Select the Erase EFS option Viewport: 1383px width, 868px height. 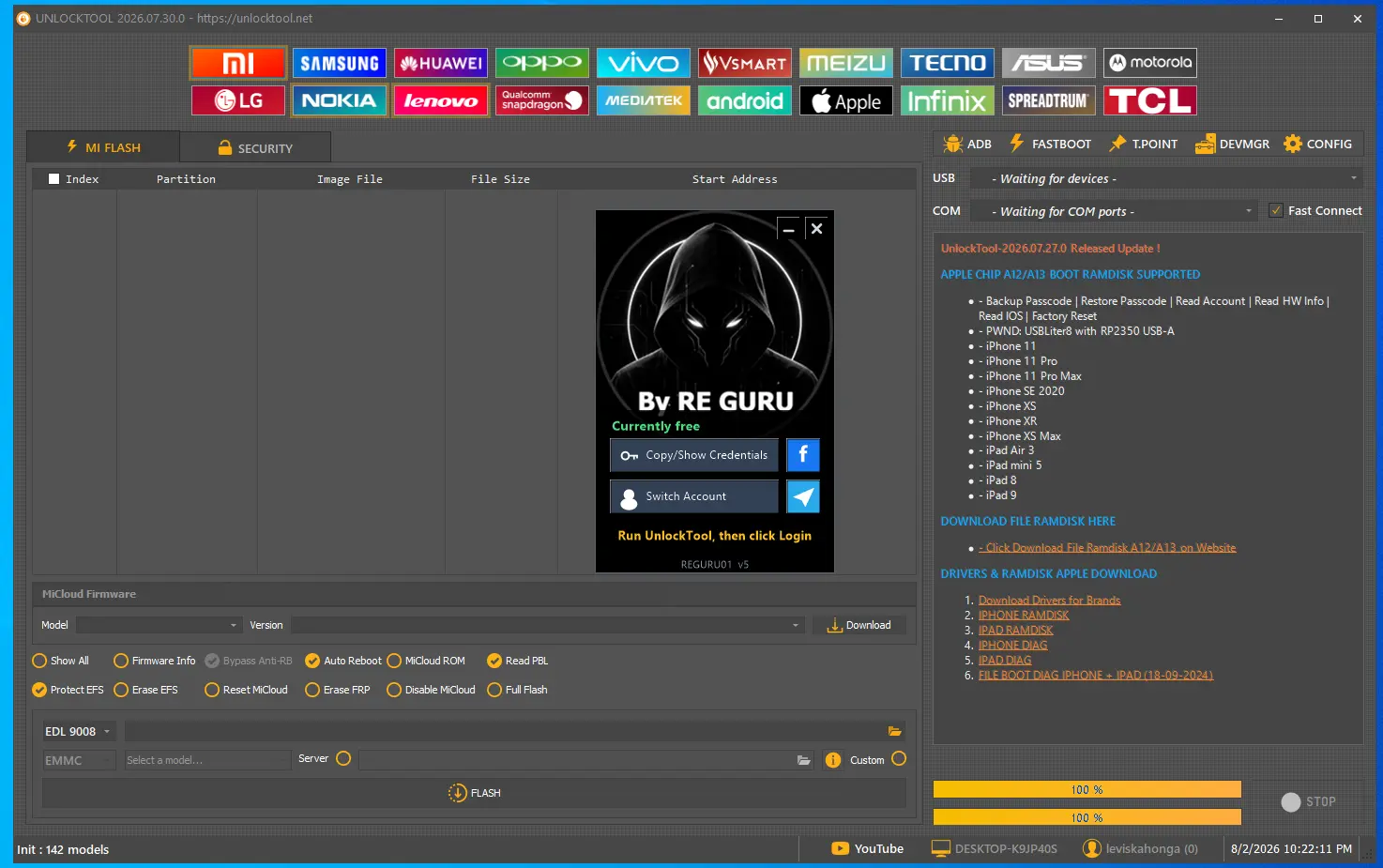click(x=145, y=690)
